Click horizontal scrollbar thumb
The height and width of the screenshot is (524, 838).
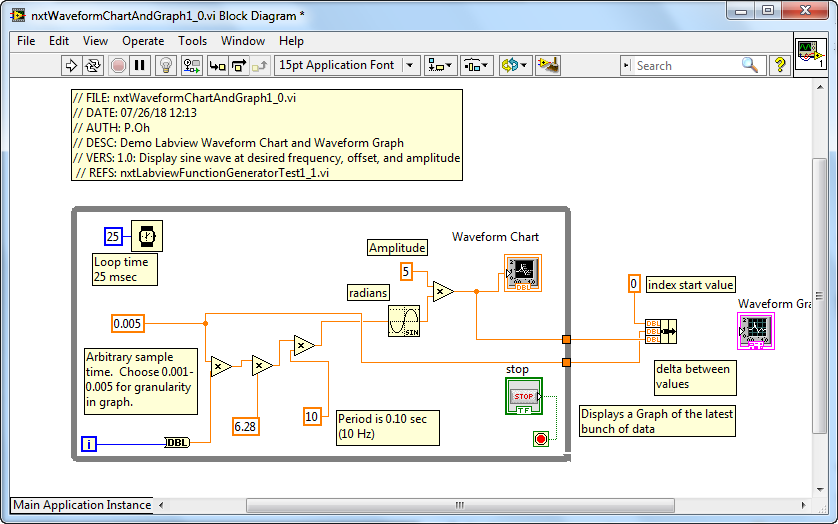click(x=460, y=505)
